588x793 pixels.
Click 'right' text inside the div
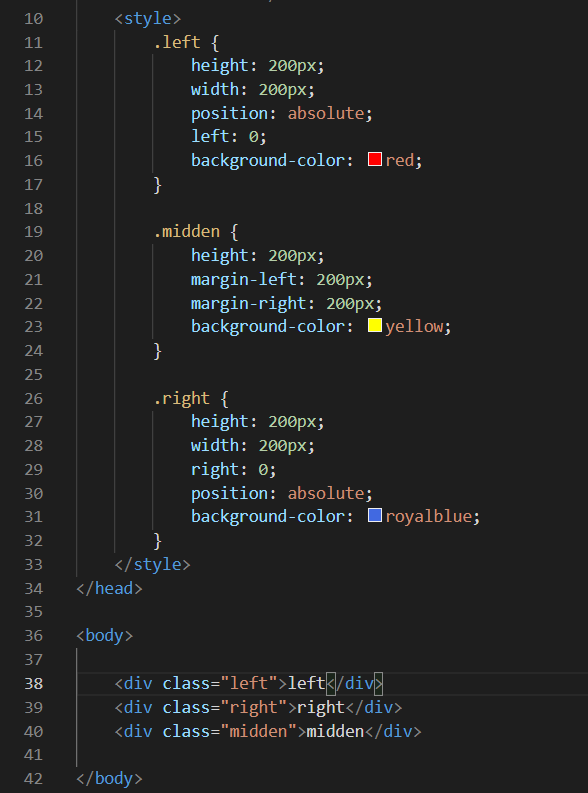click(x=321, y=708)
